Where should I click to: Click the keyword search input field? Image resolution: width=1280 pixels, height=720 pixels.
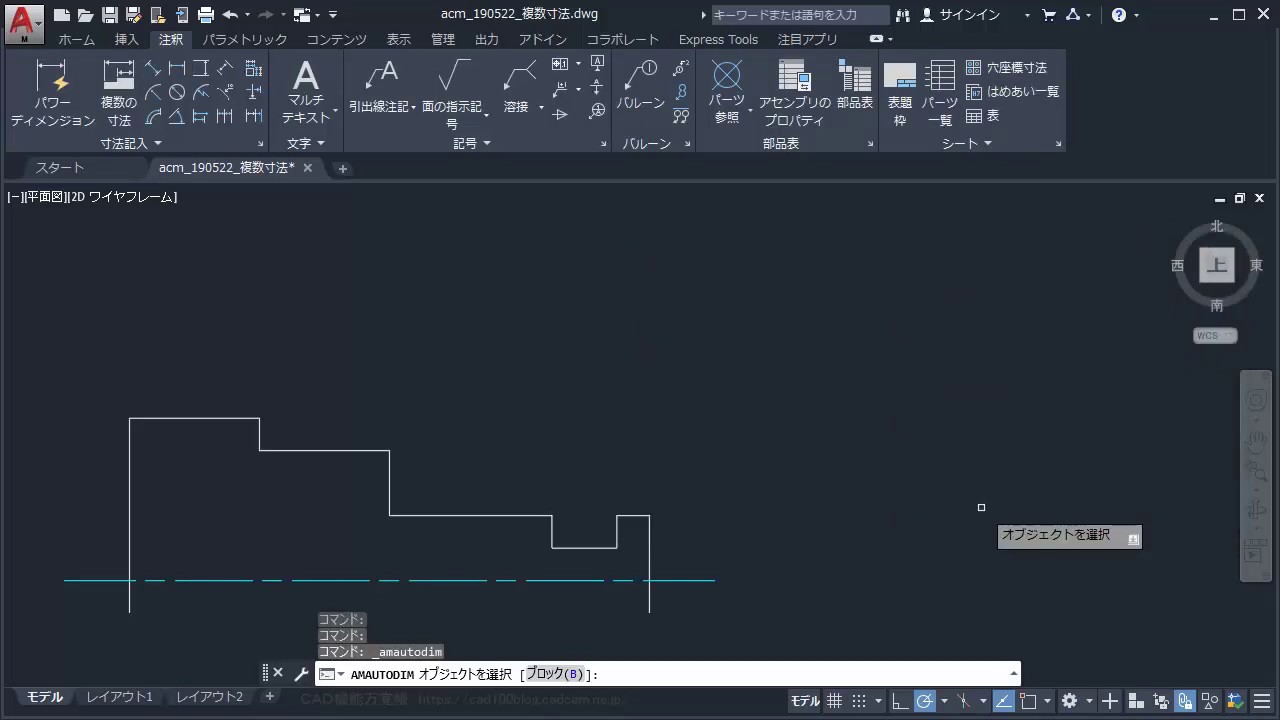click(x=799, y=15)
